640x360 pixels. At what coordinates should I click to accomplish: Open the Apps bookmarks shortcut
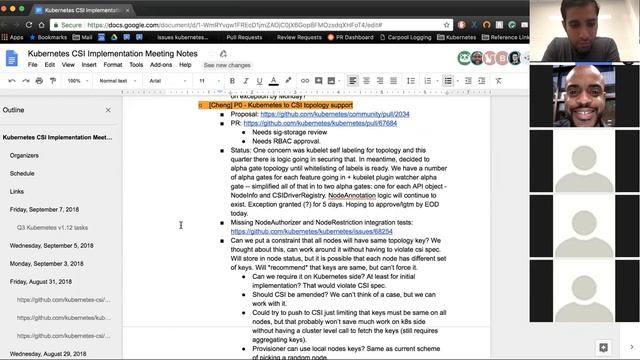tap(12, 37)
